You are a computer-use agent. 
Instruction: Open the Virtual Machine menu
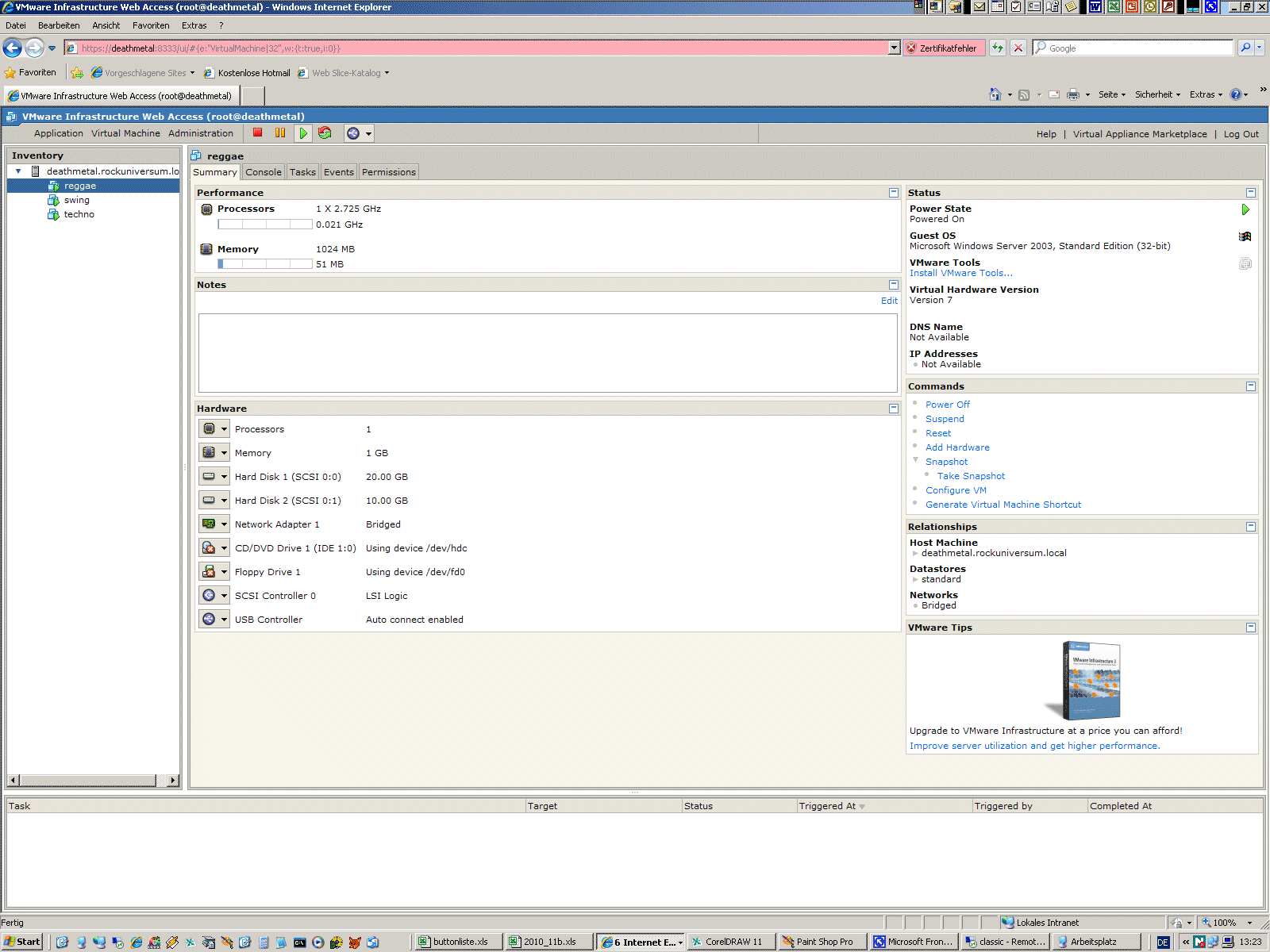tap(125, 133)
